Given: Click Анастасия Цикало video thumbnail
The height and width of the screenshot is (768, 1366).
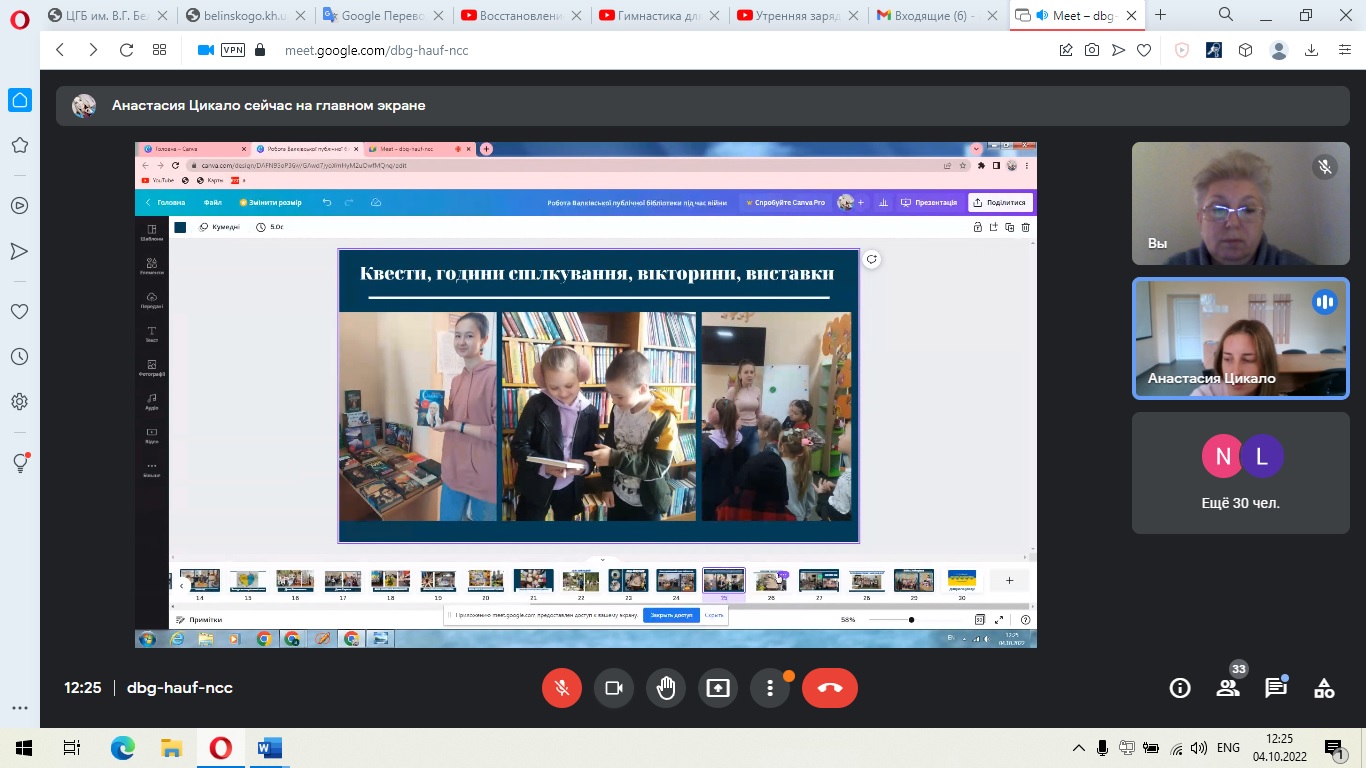Looking at the screenshot, I should [x=1240, y=339].
